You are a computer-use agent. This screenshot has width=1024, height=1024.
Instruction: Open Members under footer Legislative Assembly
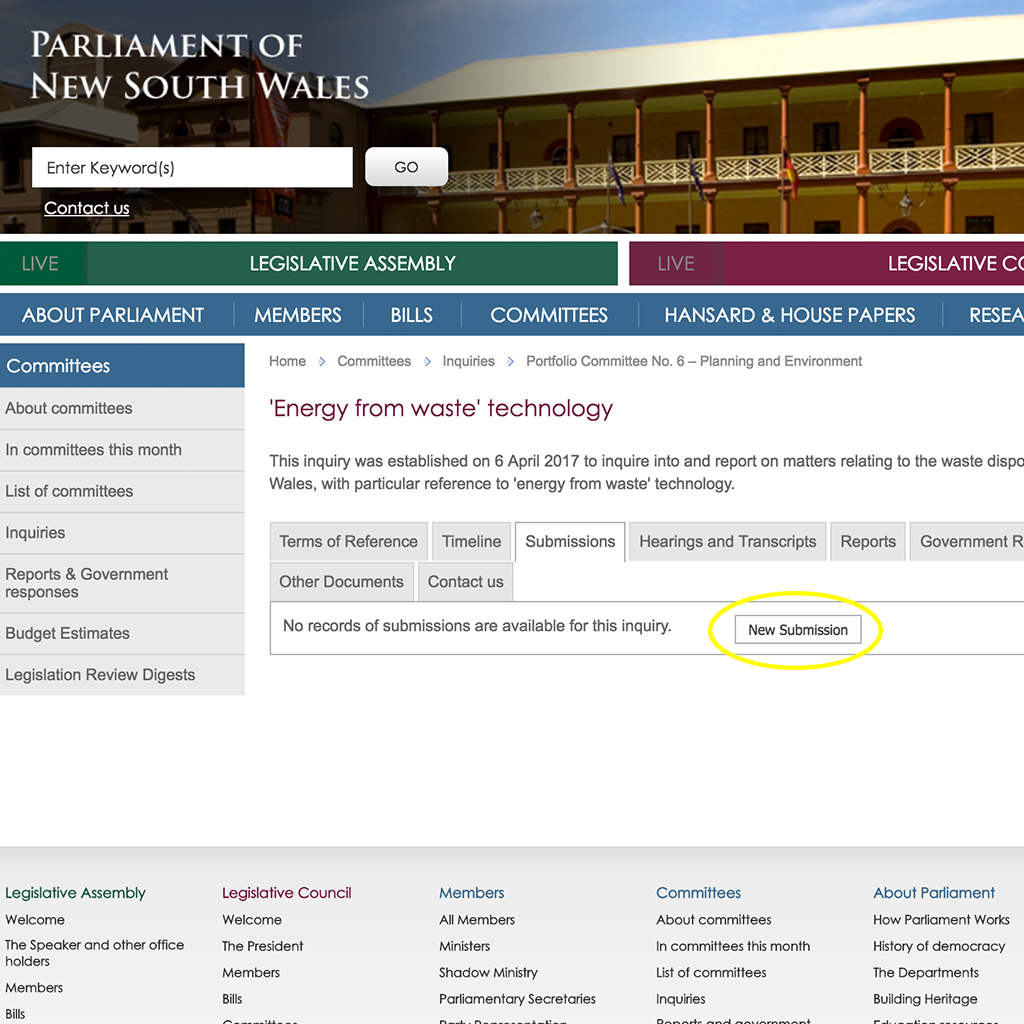34,987
